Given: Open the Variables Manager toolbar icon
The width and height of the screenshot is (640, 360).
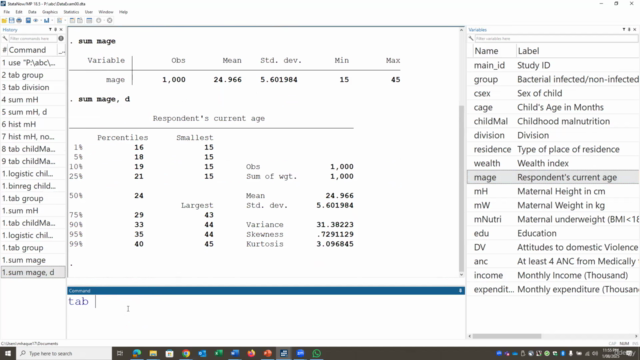Looking at the screenshot, I should (x=89, y=20).
